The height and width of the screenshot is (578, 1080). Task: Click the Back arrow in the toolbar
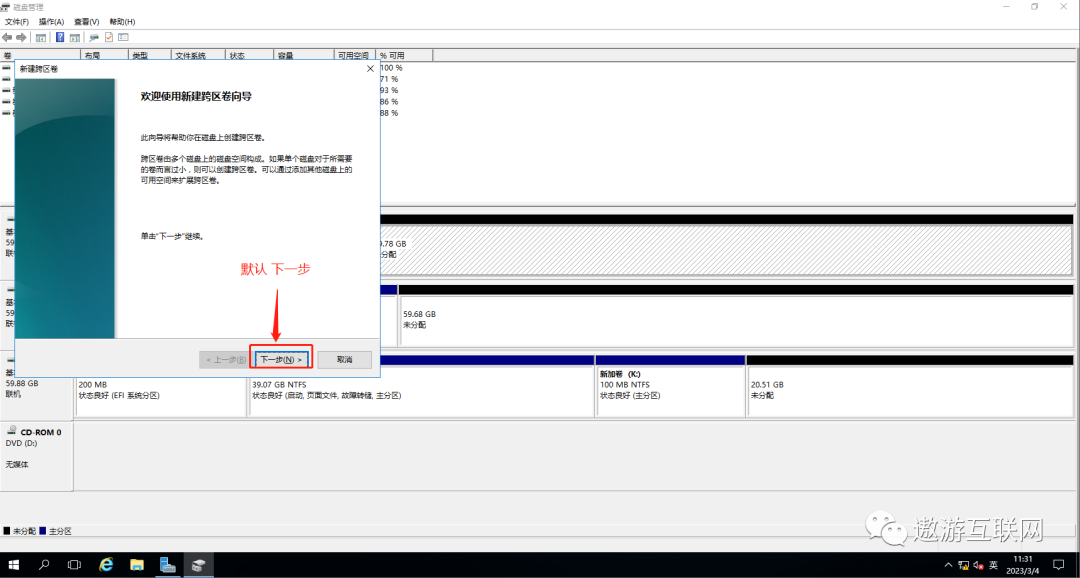(7, 37)
